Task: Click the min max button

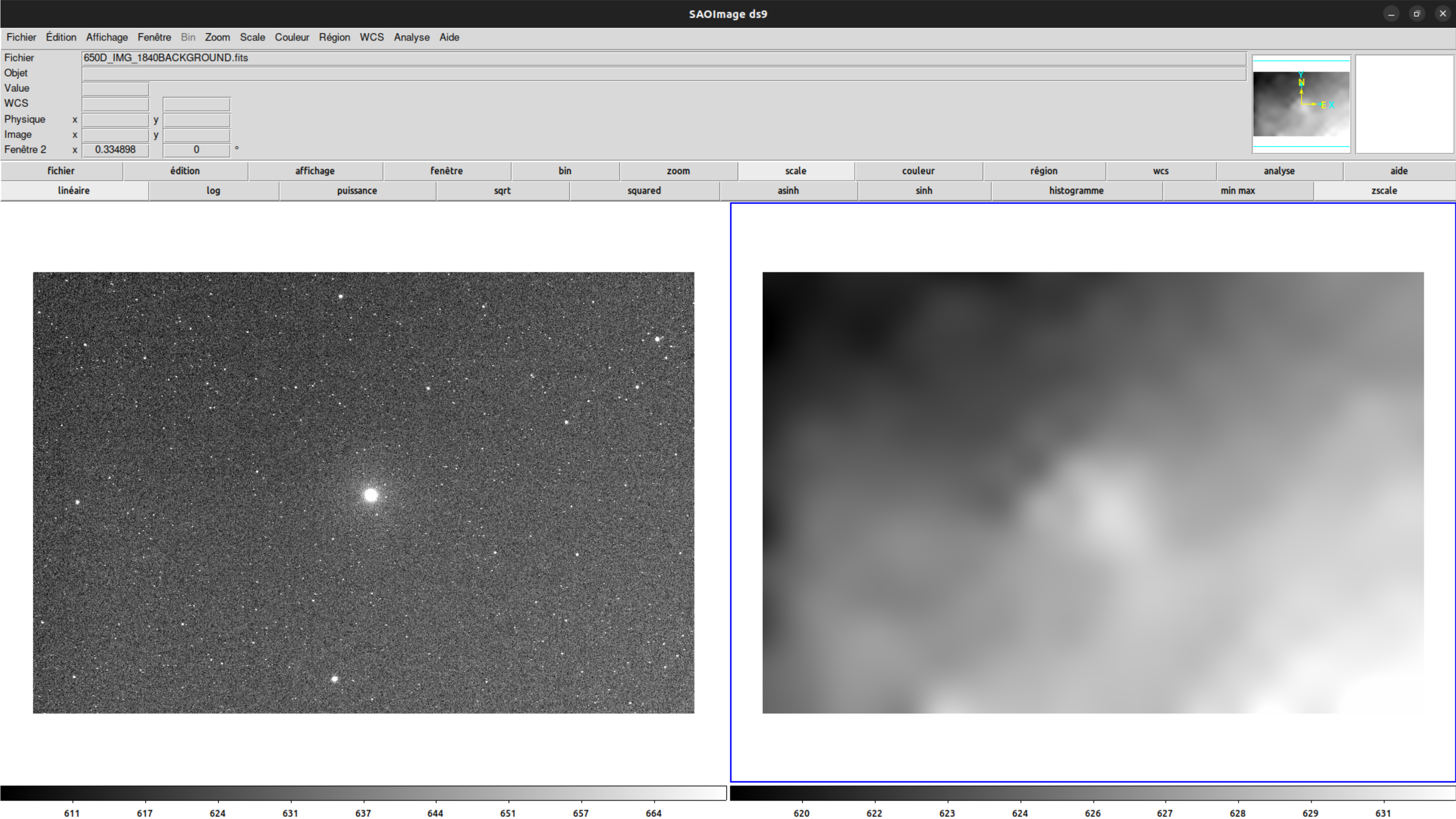Action: [x=1237, y=191]
